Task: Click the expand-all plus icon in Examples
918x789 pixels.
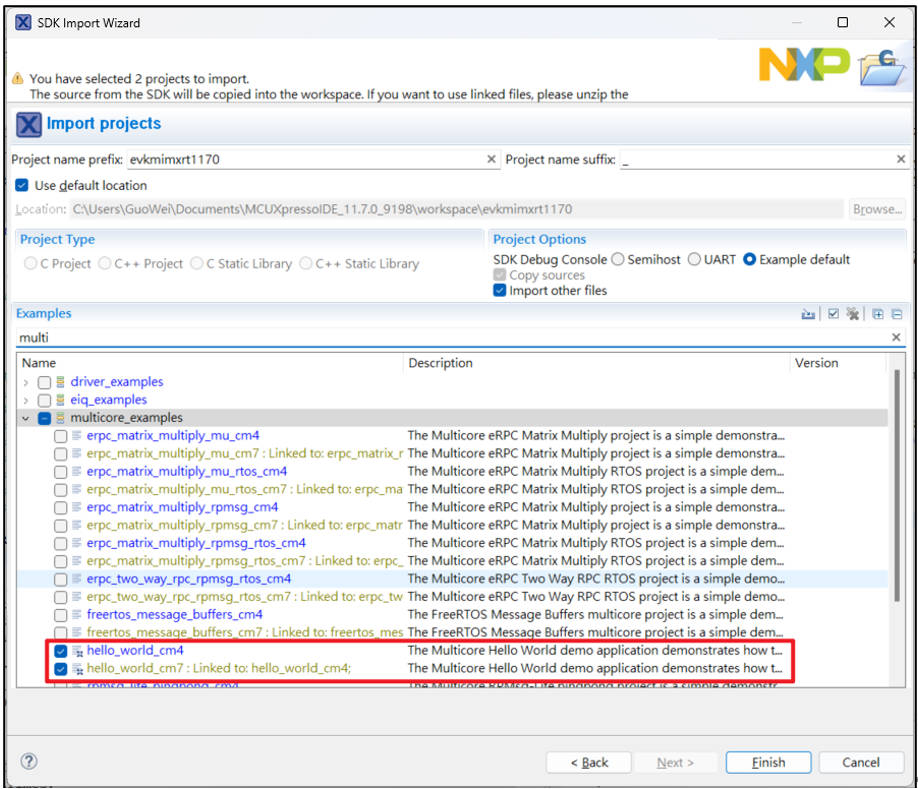Action: coord(878,314)
